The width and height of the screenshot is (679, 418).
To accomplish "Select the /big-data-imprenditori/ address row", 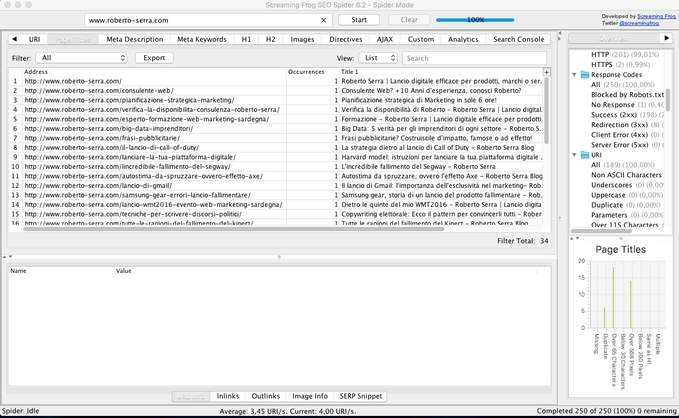I will pyautogui.click(x=109, y=129).
